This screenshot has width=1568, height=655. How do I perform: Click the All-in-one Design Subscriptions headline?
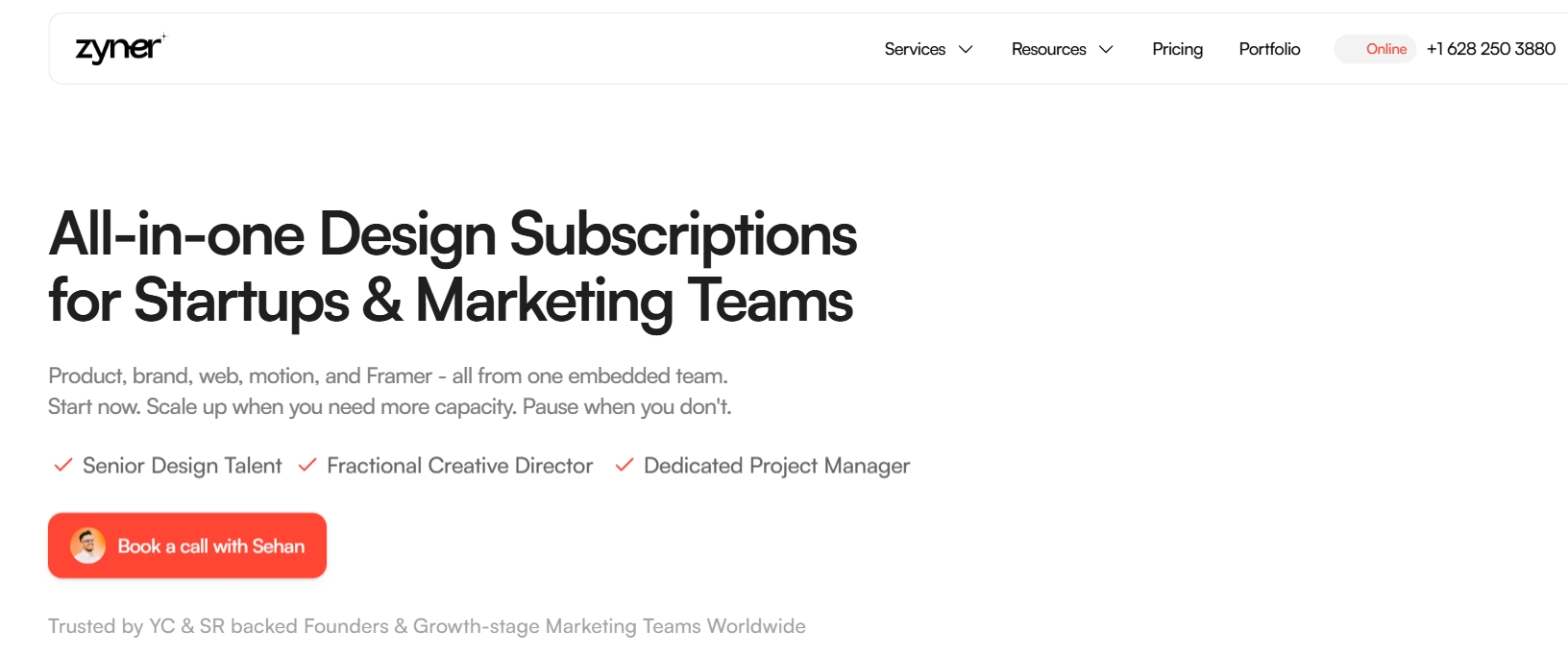coord(453,267)
